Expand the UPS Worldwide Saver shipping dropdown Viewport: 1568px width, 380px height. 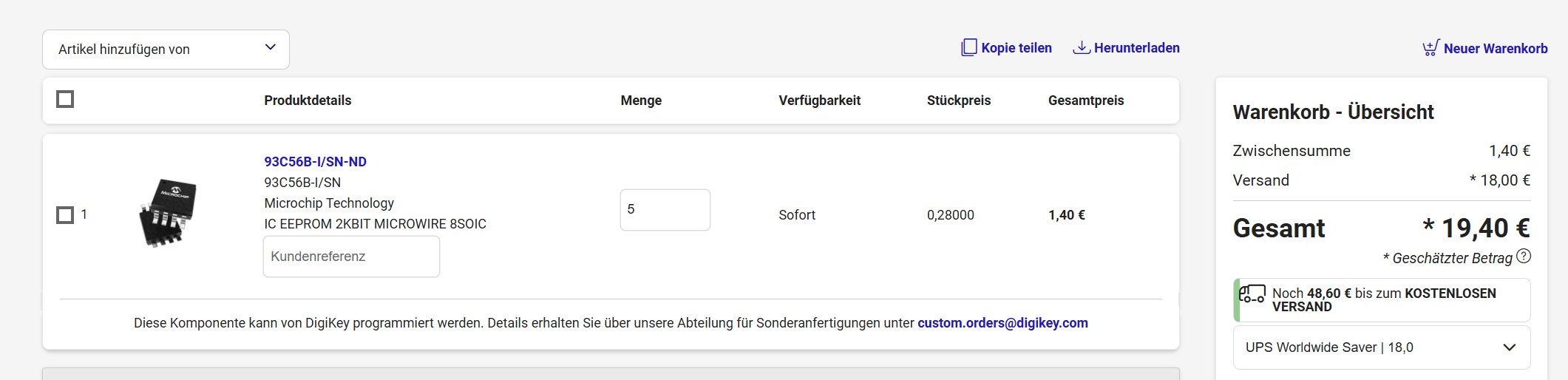[1381, 347]
